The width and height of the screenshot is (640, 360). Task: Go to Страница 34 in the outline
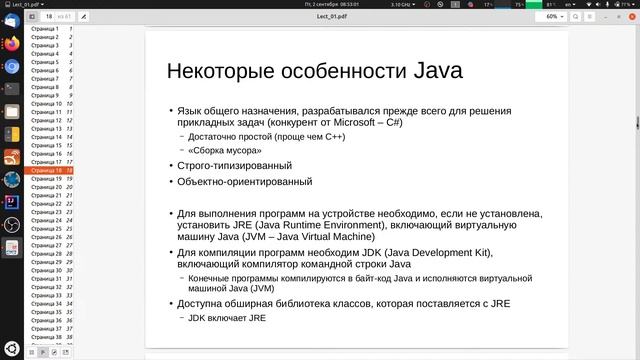49,304
